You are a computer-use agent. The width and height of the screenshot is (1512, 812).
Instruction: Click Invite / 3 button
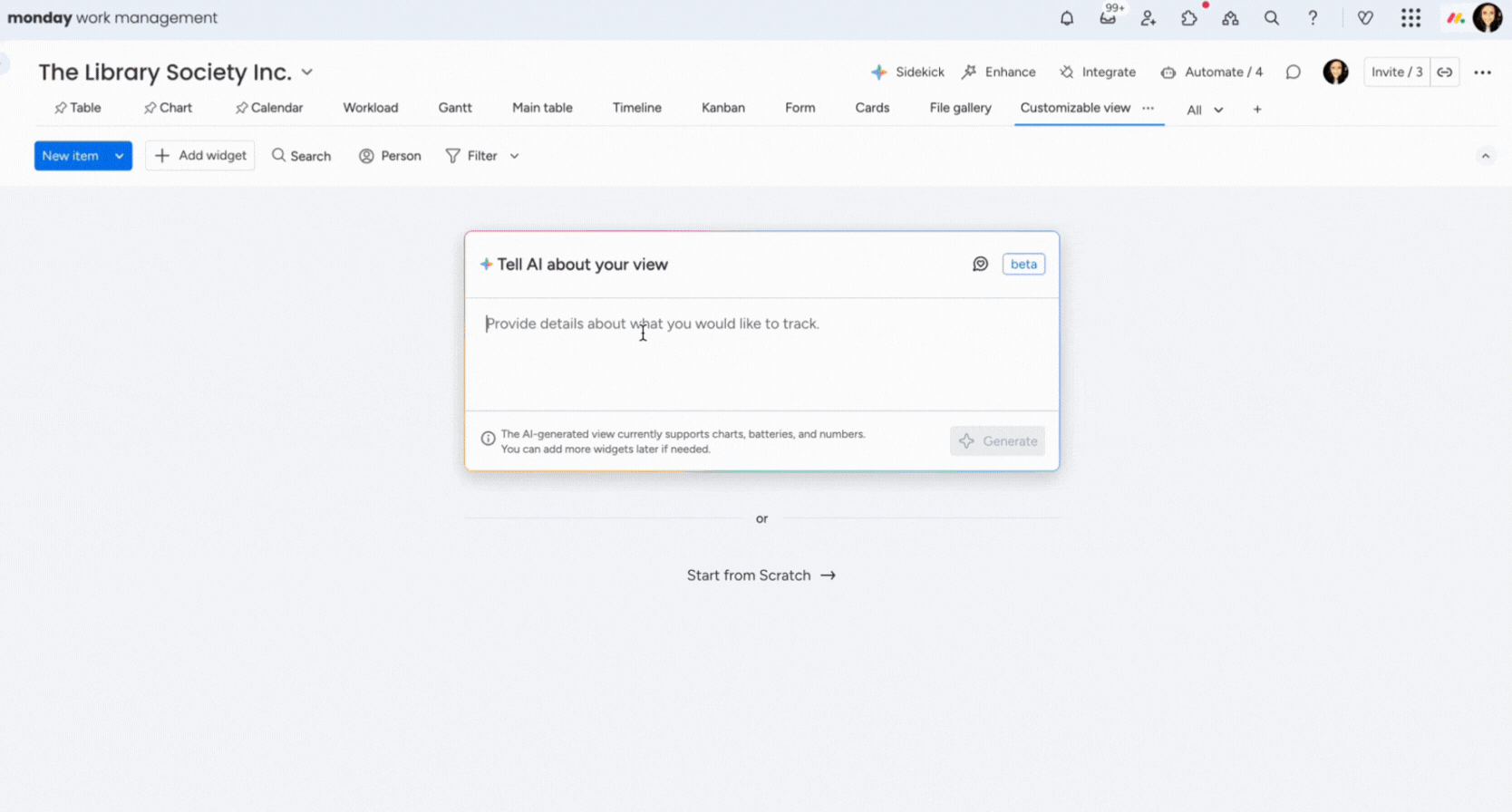pyautogui.click(x=1397, y=72)
